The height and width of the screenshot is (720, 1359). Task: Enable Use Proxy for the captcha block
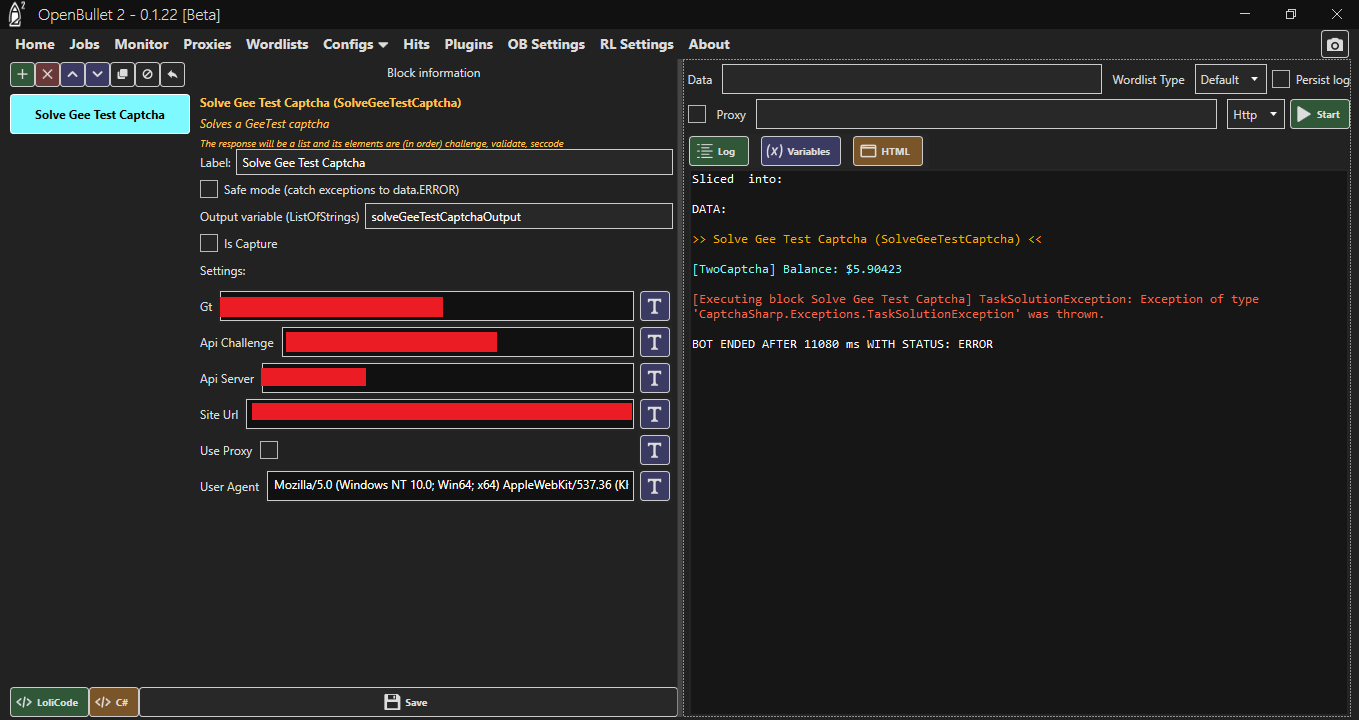click(x=268, y=450)
